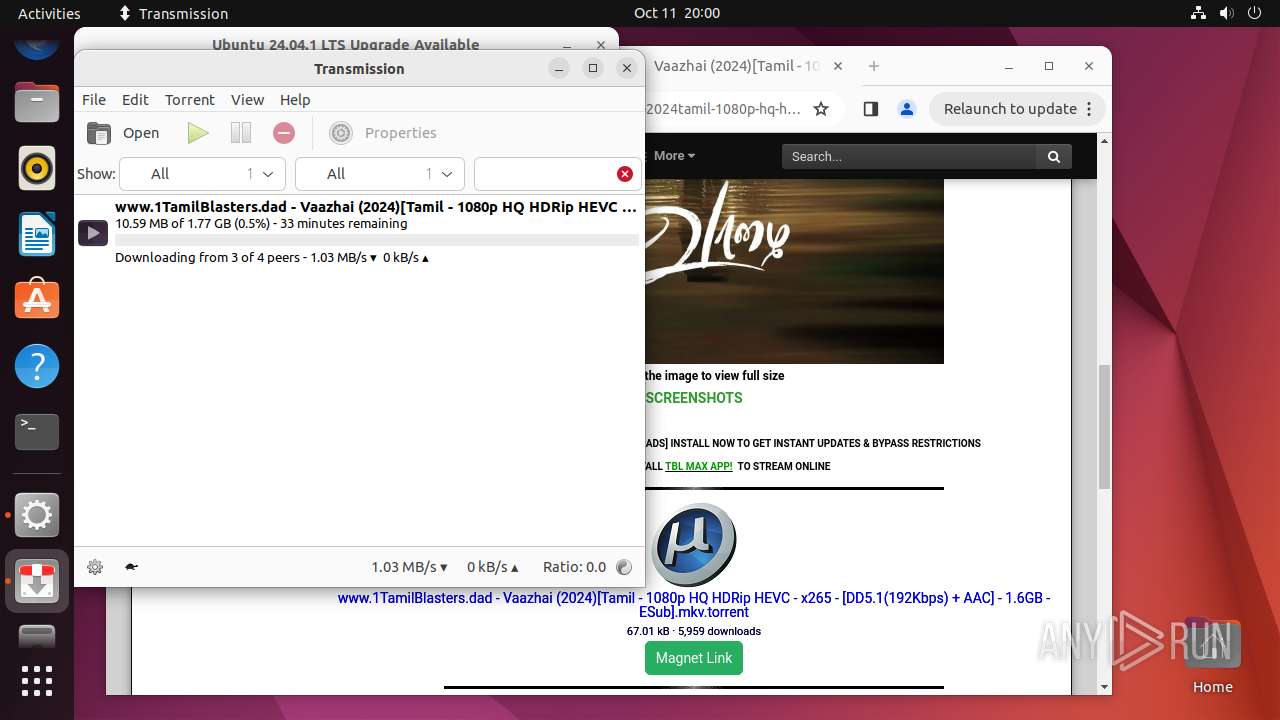This screenshot has width=1280, height=720.
Task: Open Help from the dock
Action: pyautogui.click(x=37, y=367)
